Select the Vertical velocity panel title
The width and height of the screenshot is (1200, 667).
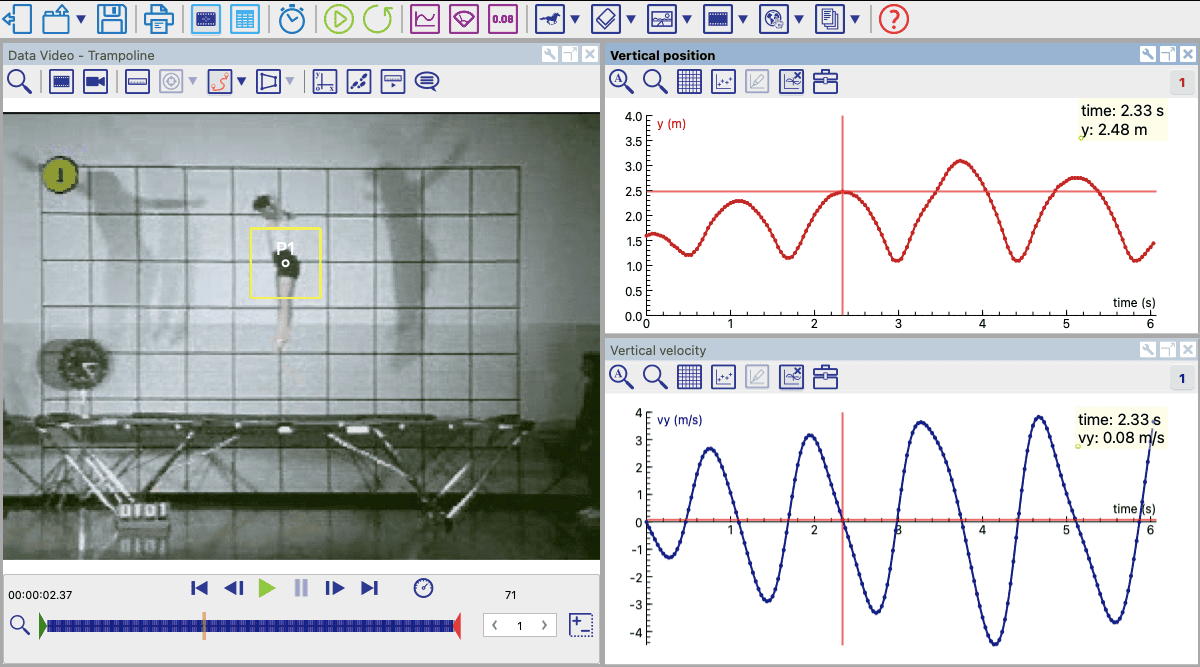[658, 350]
